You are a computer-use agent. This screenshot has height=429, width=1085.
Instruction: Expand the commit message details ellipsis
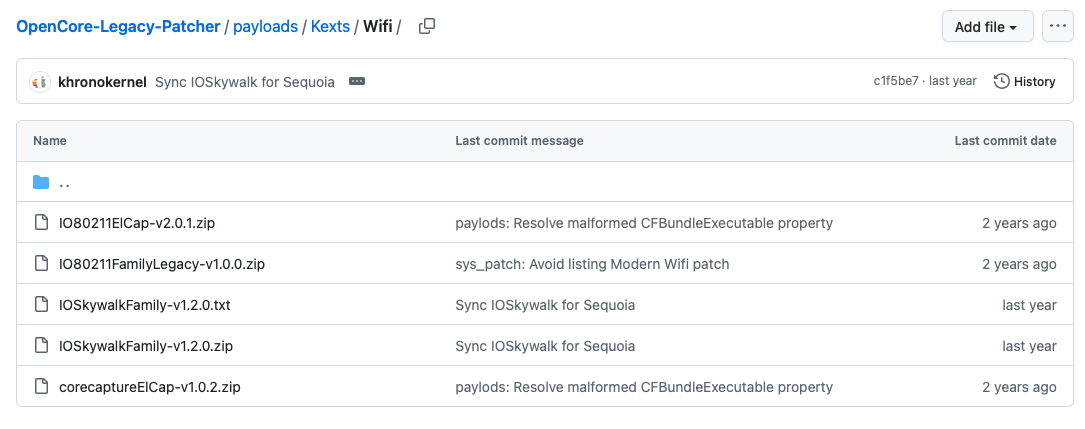(x=357, y=82)
